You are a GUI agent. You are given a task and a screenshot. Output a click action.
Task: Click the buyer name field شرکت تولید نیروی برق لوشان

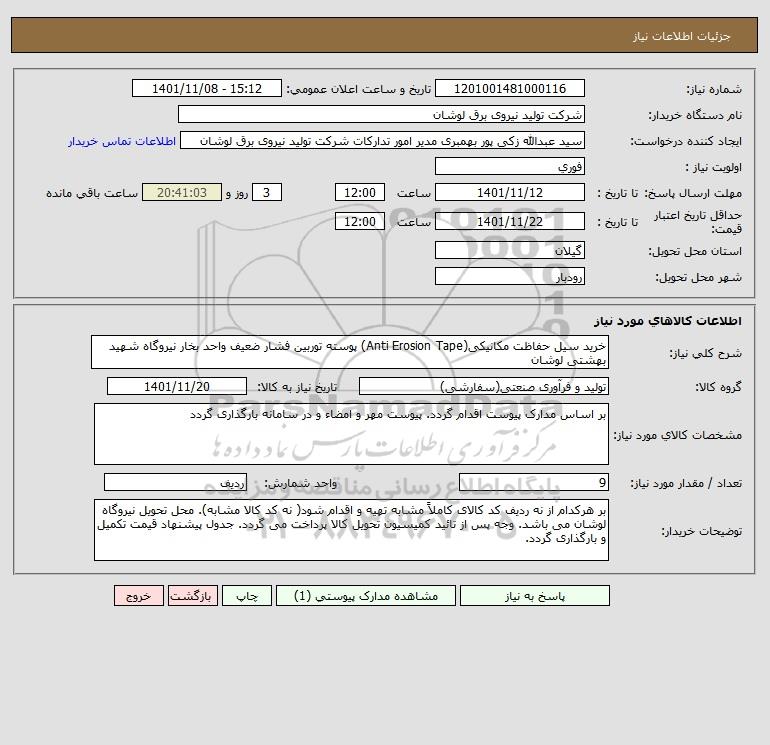381,114
